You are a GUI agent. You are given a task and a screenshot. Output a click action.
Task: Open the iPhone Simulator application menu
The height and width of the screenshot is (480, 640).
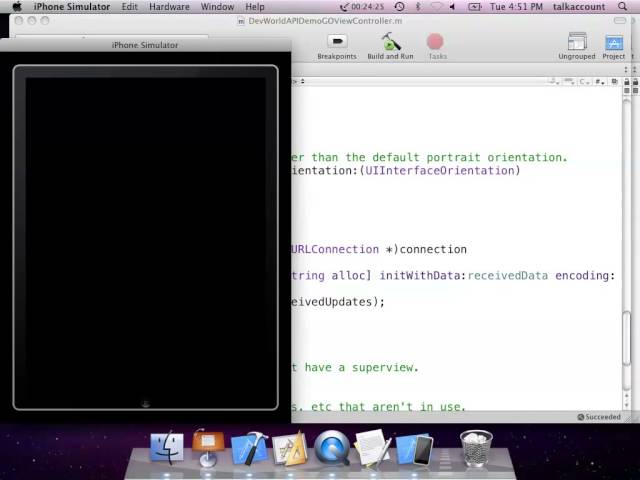coord(72,7)
